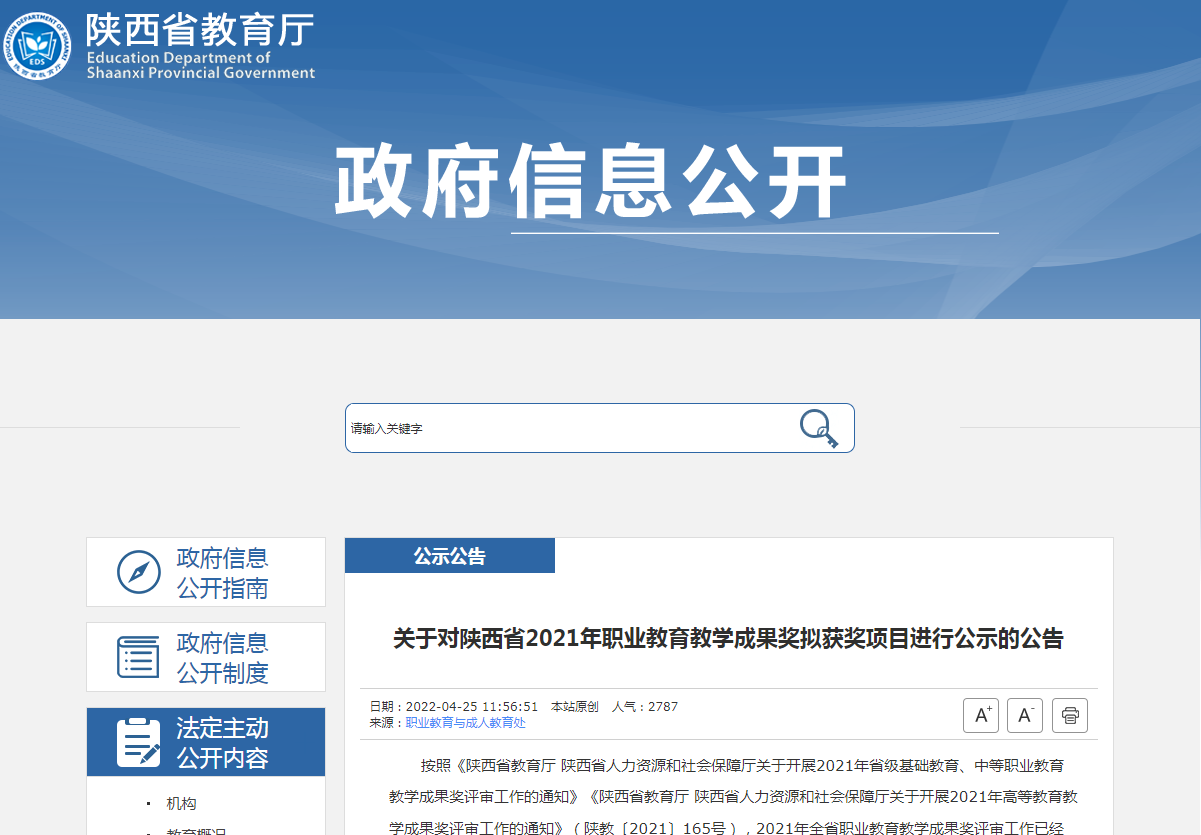Open the 职业教育与成人教育处 source link

click(465, 722)
